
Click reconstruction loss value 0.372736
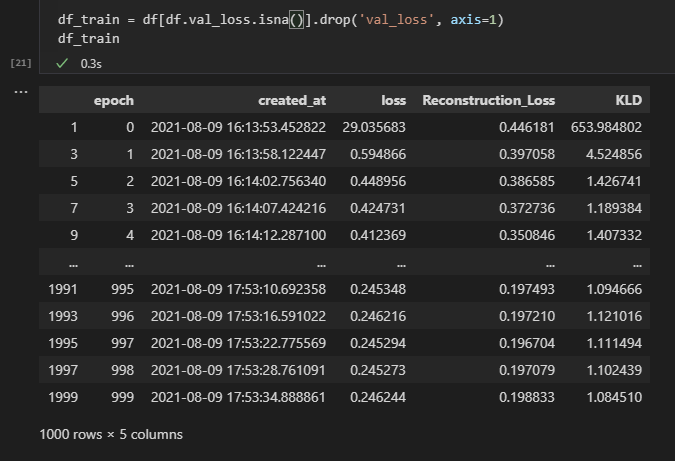click(527, 208)
